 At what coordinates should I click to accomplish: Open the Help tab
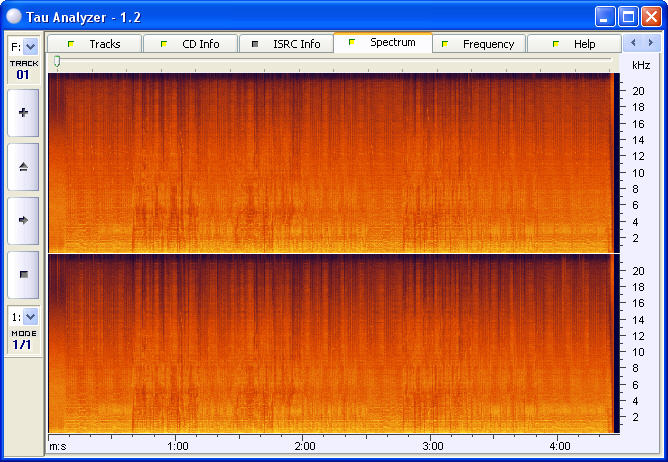(x=574, y=44)
